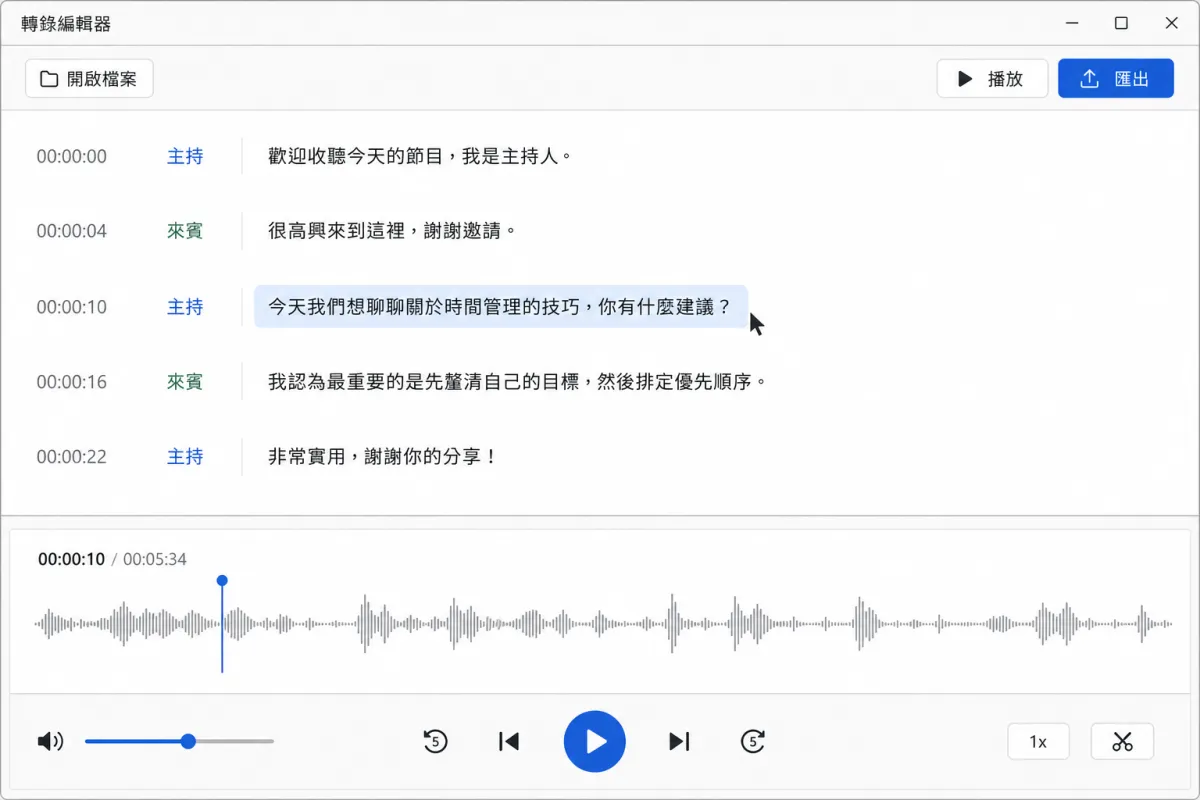1200x800 pixels.
Task: Click current time 00:00:10 above waveform
Action: click(71, 559)
